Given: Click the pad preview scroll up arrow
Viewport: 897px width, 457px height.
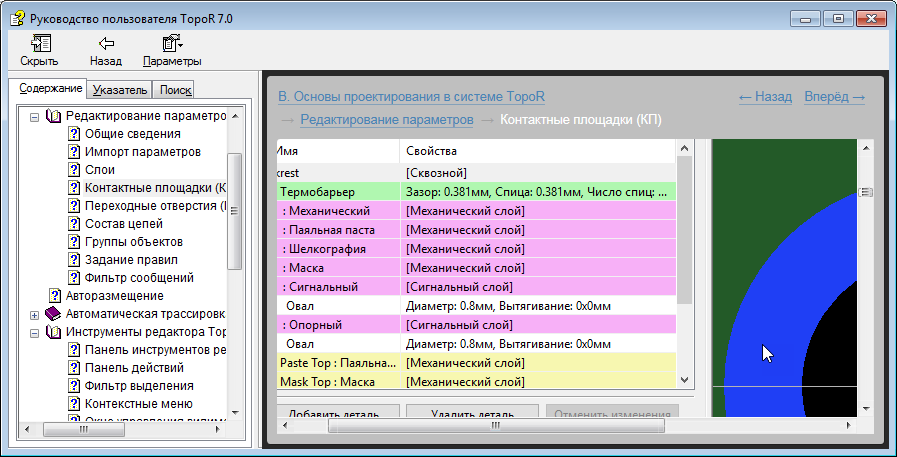Looking at the screenshot, I should (866, 148).
